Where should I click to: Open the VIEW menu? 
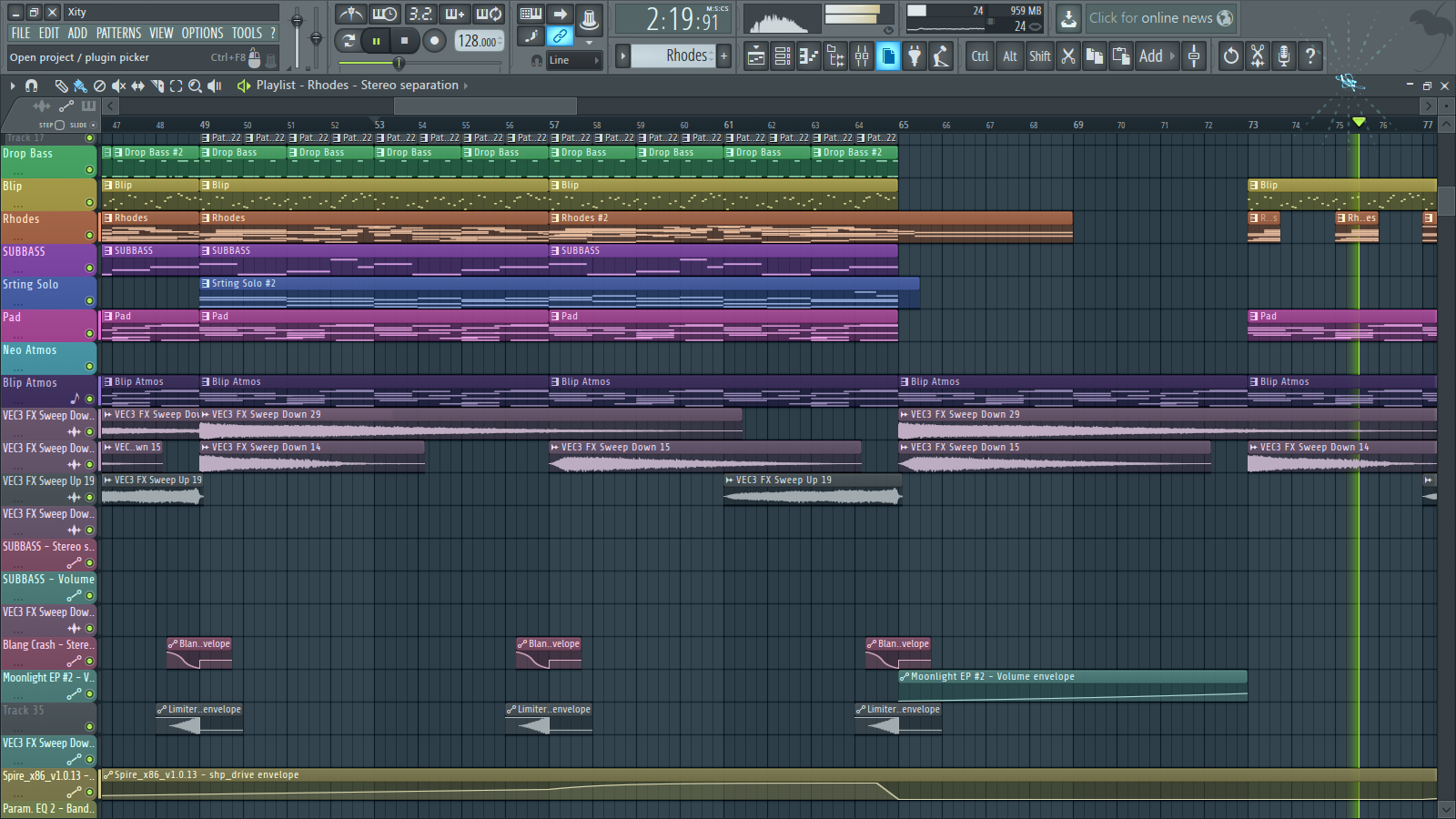[161, 33]
